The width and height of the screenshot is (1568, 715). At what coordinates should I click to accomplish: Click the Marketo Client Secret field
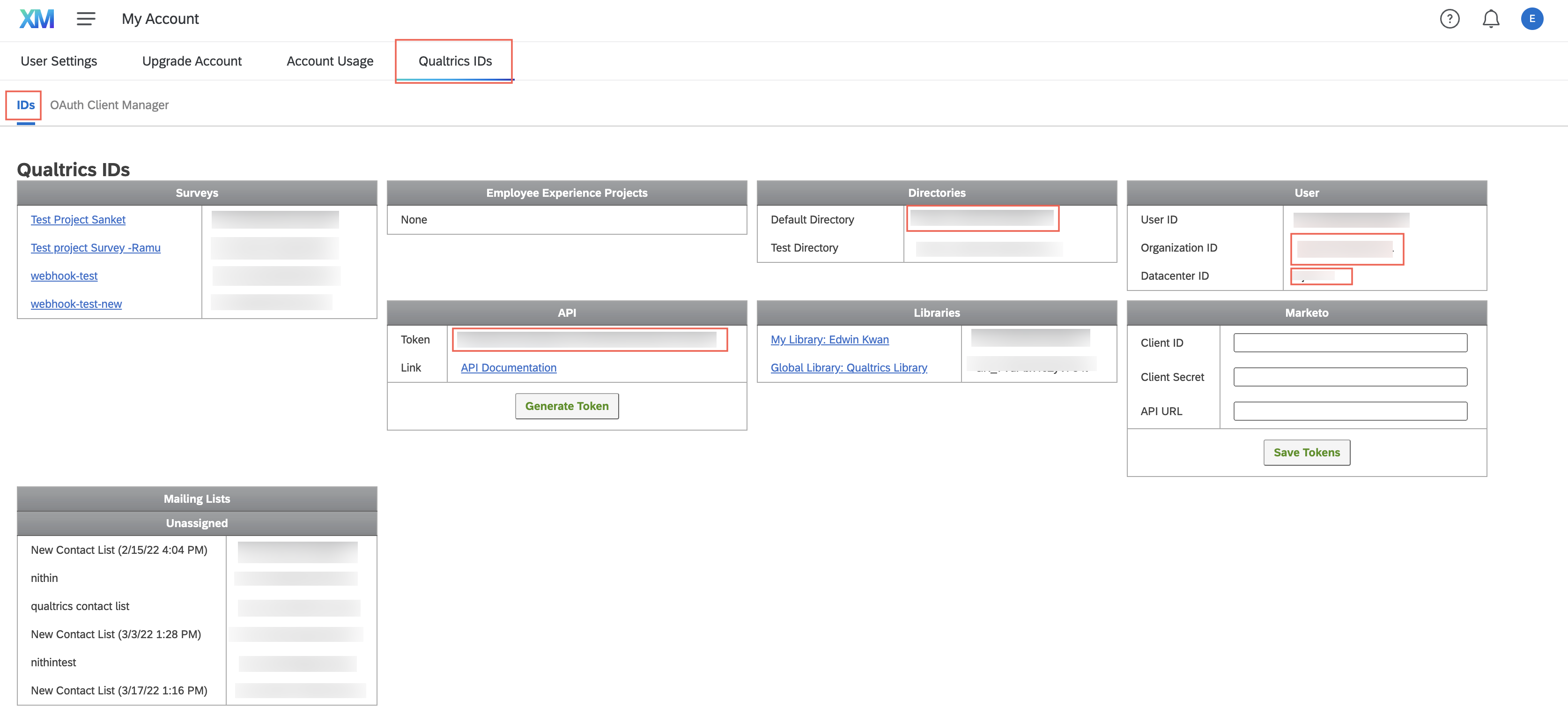pyautogui.click(x=1349, y=376)
